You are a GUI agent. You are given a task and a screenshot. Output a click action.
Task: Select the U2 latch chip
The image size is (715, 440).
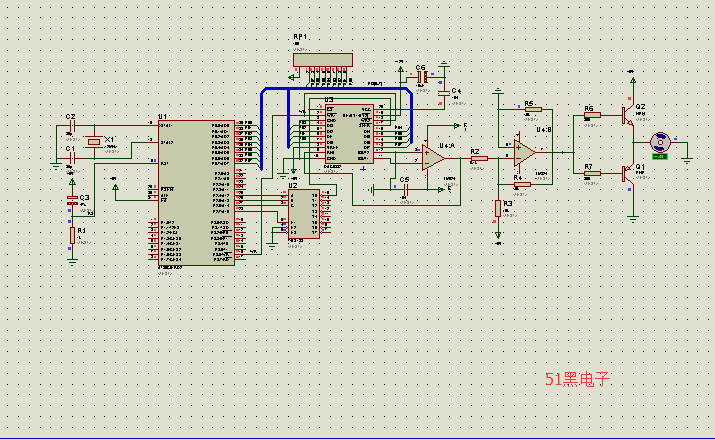(304, 214)
